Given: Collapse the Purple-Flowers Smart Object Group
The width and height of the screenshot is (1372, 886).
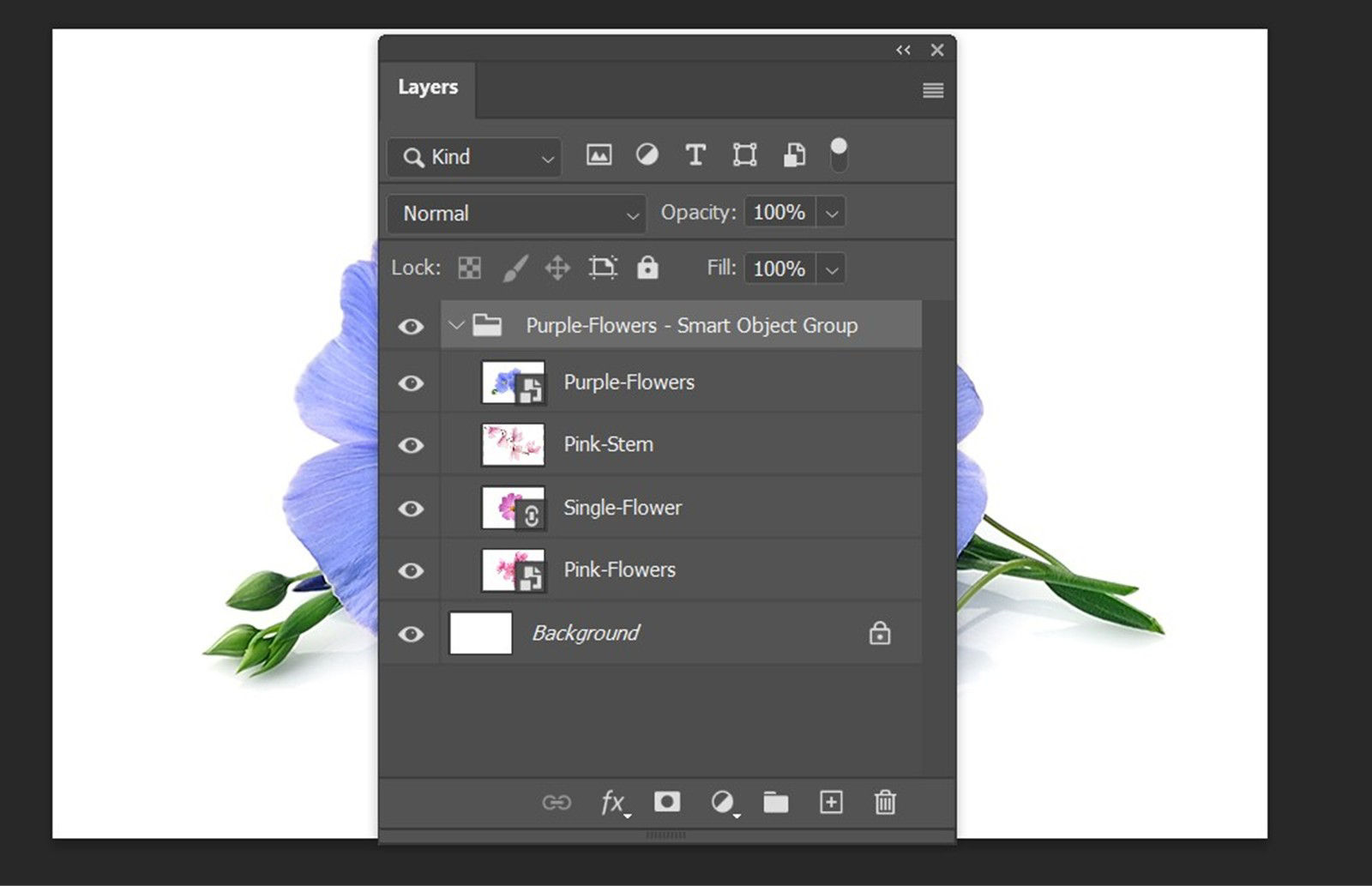Looking at the screenshot, I should click(454, 325).
